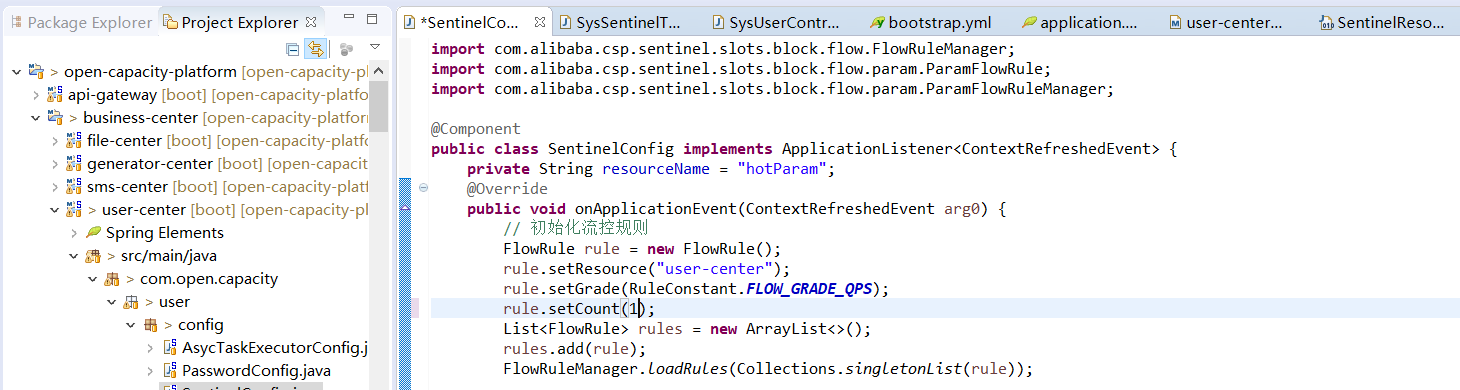1460x390 pixels.
Task: Expand the Spring Elements node
Action: (74, 233)
